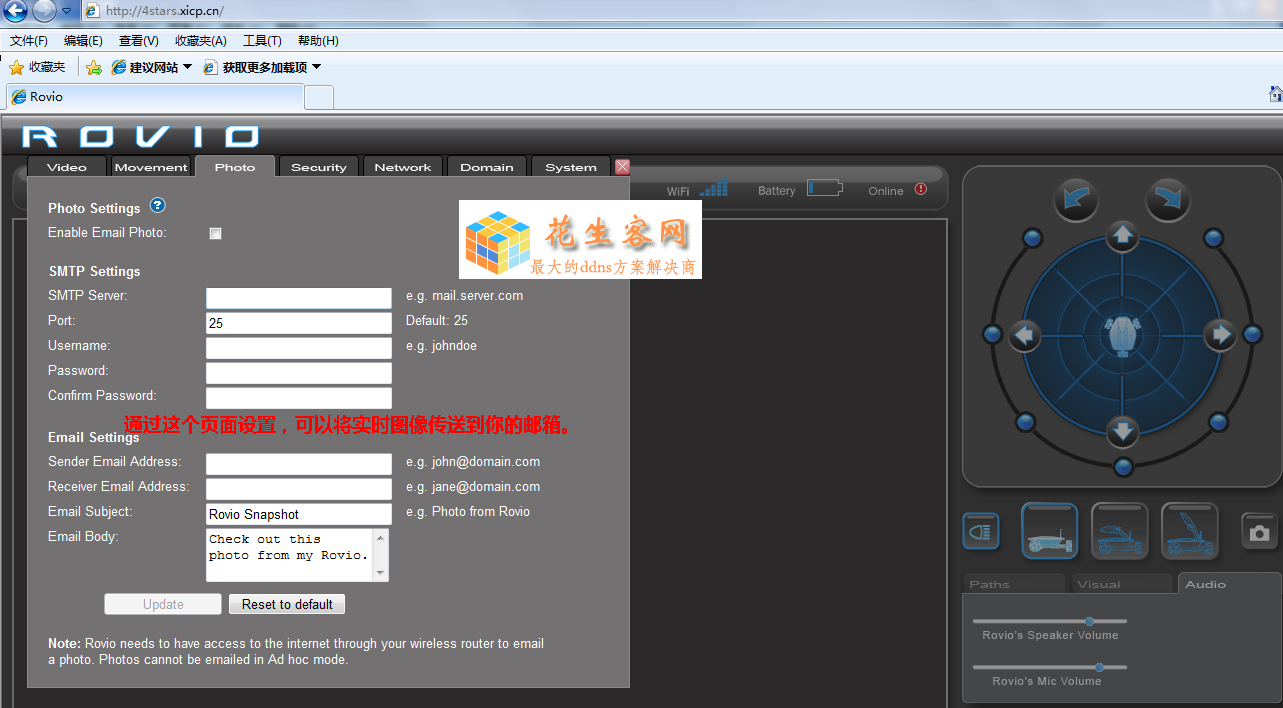Open the 编辑(E) menu

(83, 41)
